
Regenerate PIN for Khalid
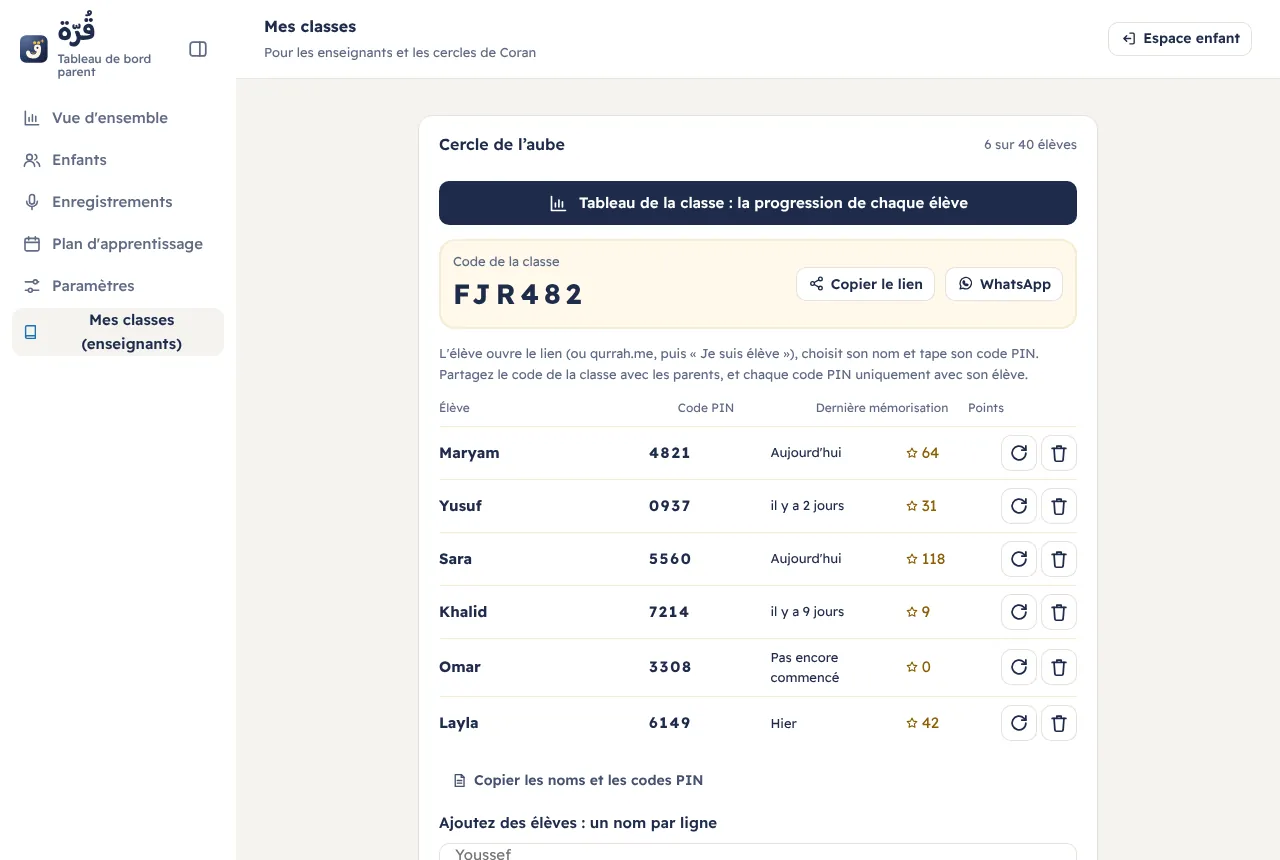click(x=1019, y=612)
